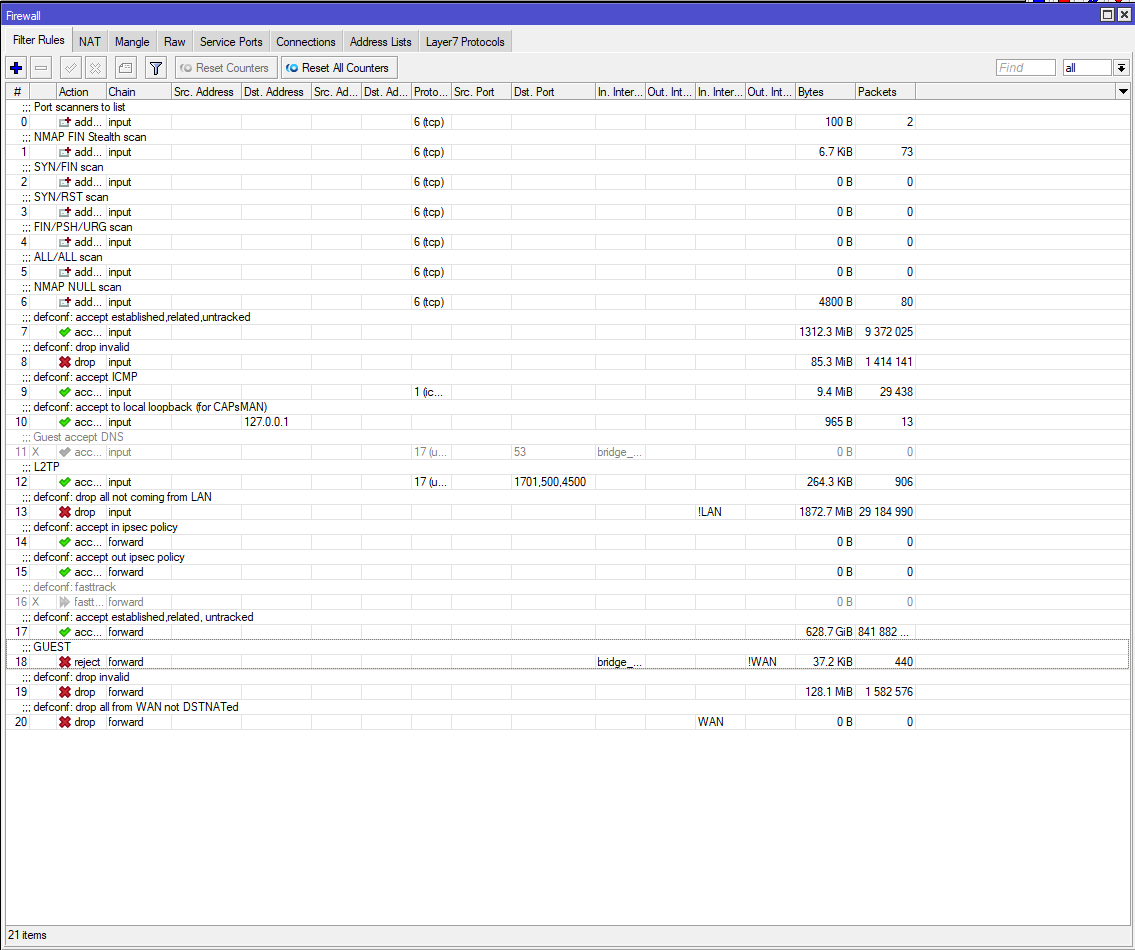Click the !LAN interface list cell
Viewport: 1135px width, 950px height.
pyautogui.click(x=720, y=512)
